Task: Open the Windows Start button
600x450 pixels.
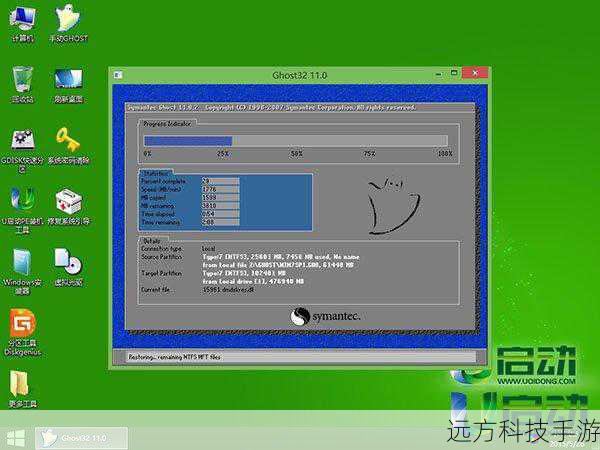Action: 16,438
